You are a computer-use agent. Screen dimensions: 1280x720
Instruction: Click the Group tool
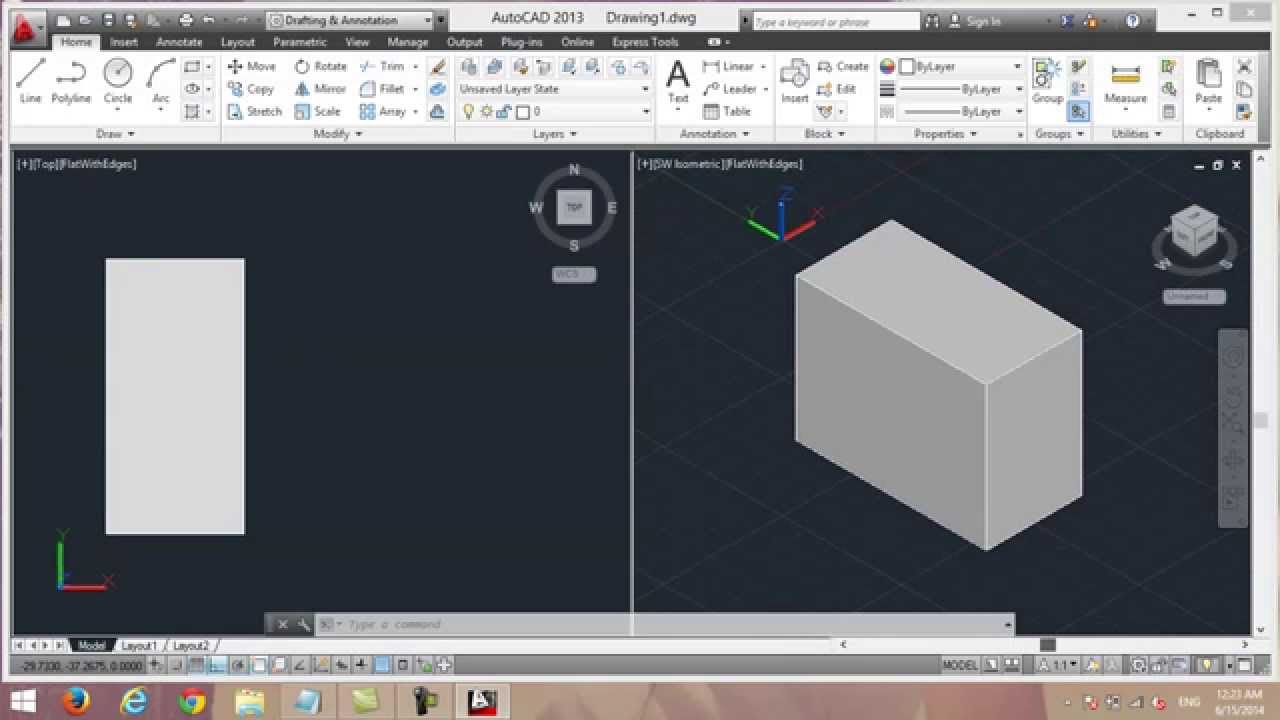[x=1047, y=82]
